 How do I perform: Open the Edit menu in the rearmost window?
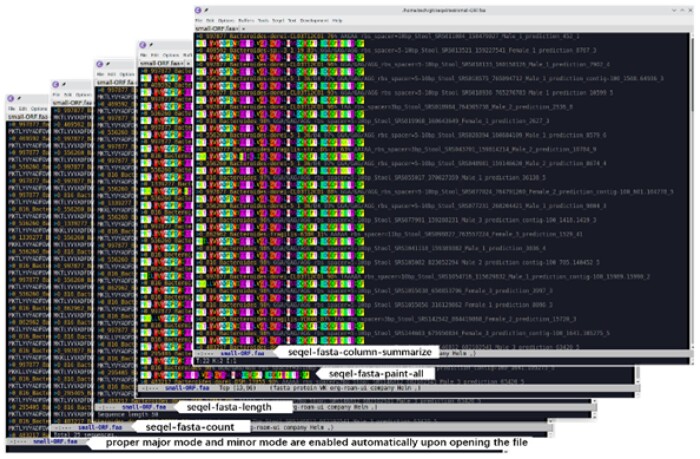pos(23,108)
